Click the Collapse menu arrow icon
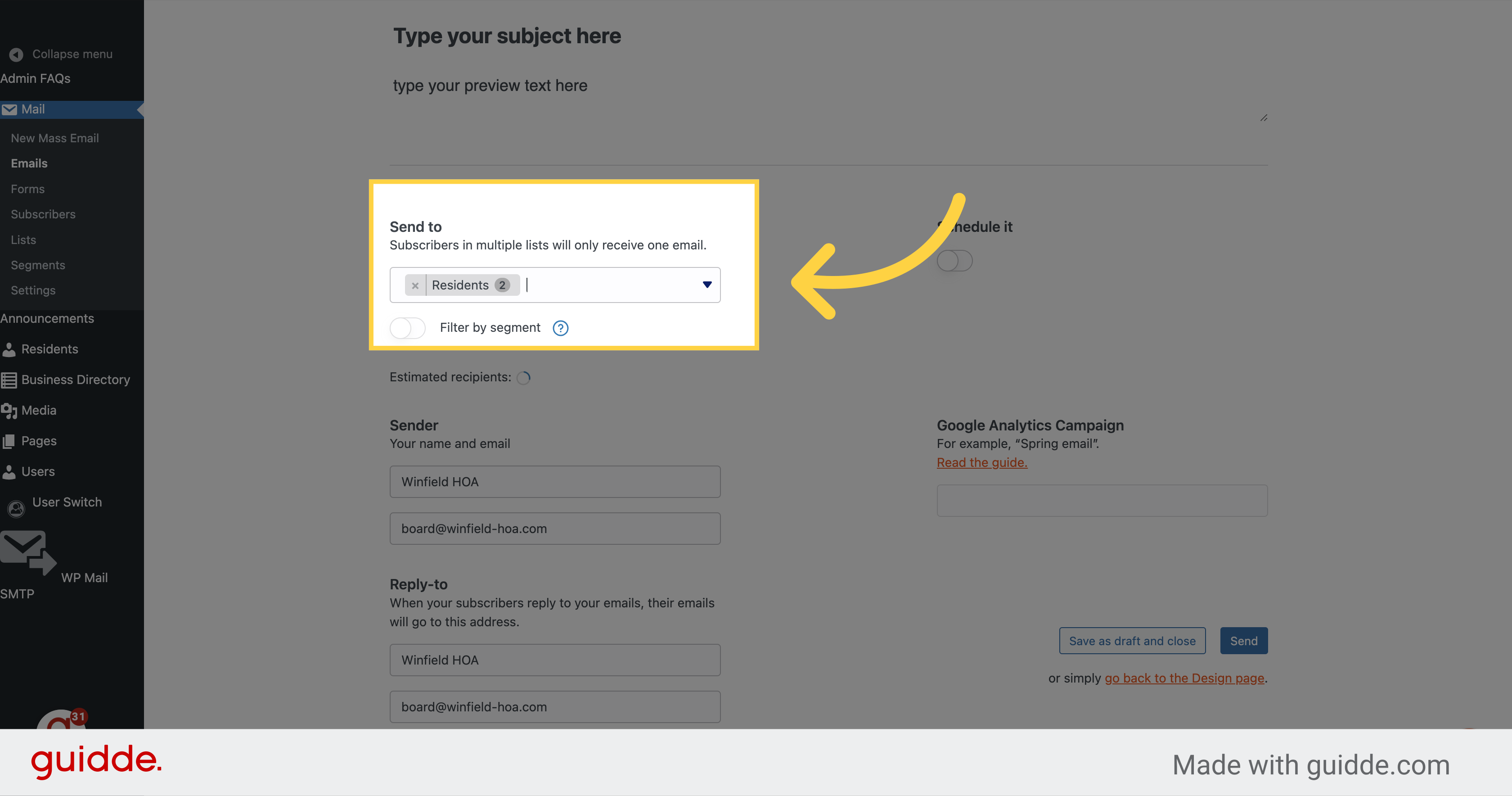The width and height of the screenshot is (1512, 796). click(x=16, y=54)
